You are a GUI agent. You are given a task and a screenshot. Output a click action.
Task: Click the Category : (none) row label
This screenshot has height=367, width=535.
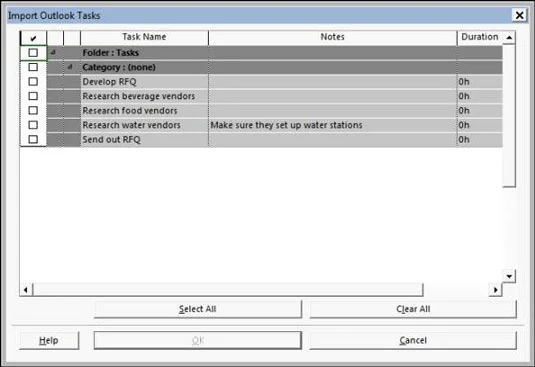(x=119, y=67)
